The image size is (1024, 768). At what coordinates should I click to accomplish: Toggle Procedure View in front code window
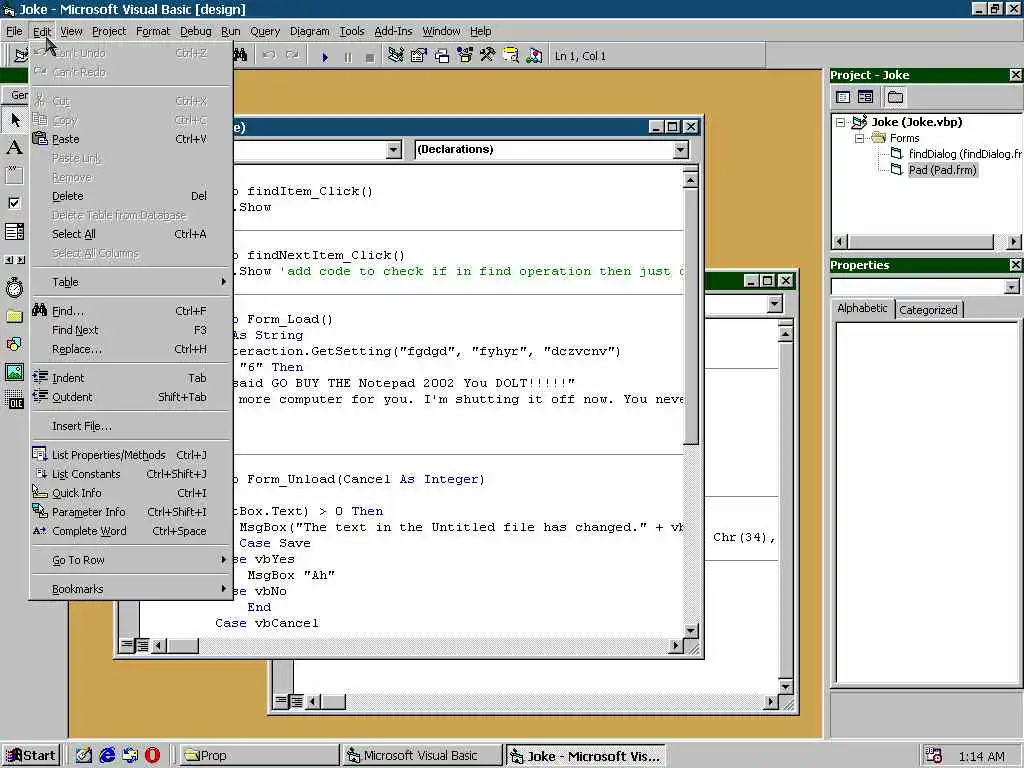click(x=127, y=645)
